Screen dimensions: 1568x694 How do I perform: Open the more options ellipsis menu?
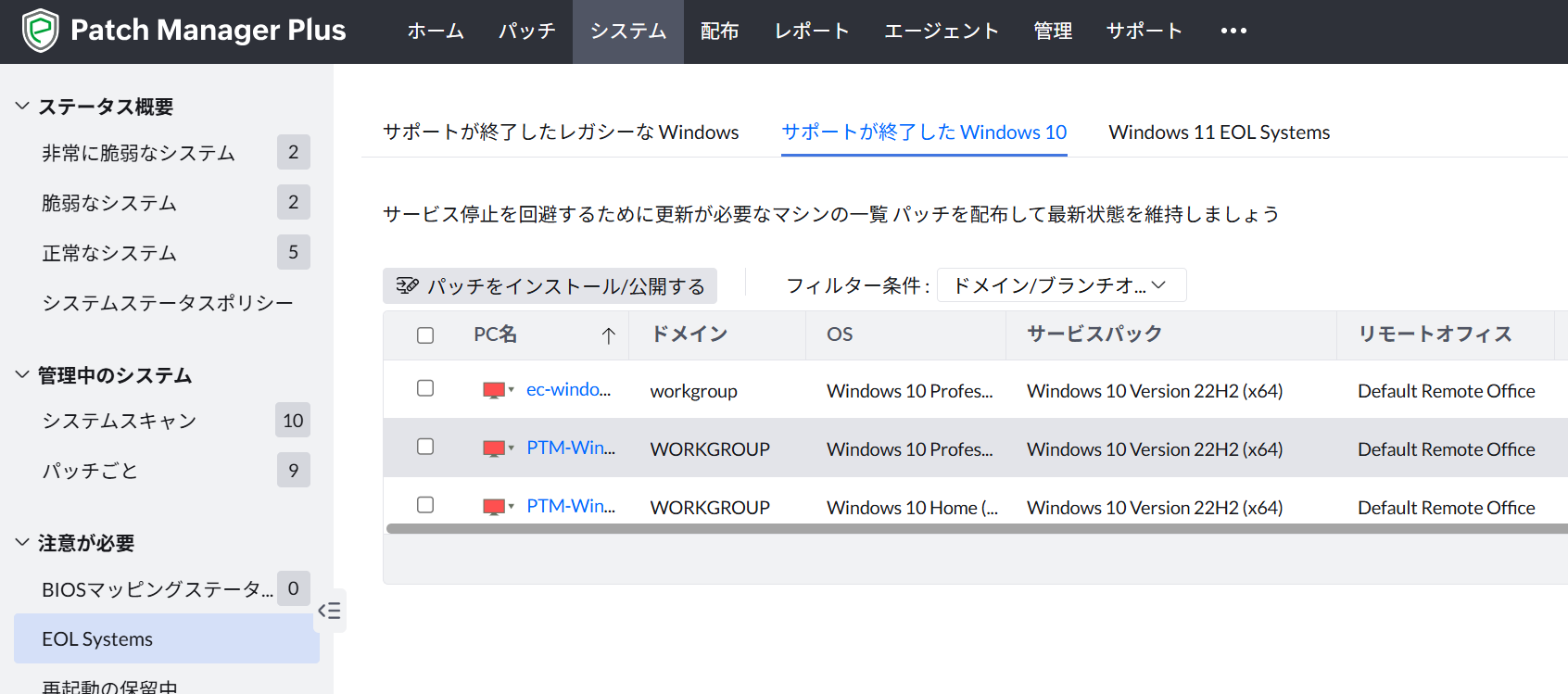click(x=1233, y=31)
